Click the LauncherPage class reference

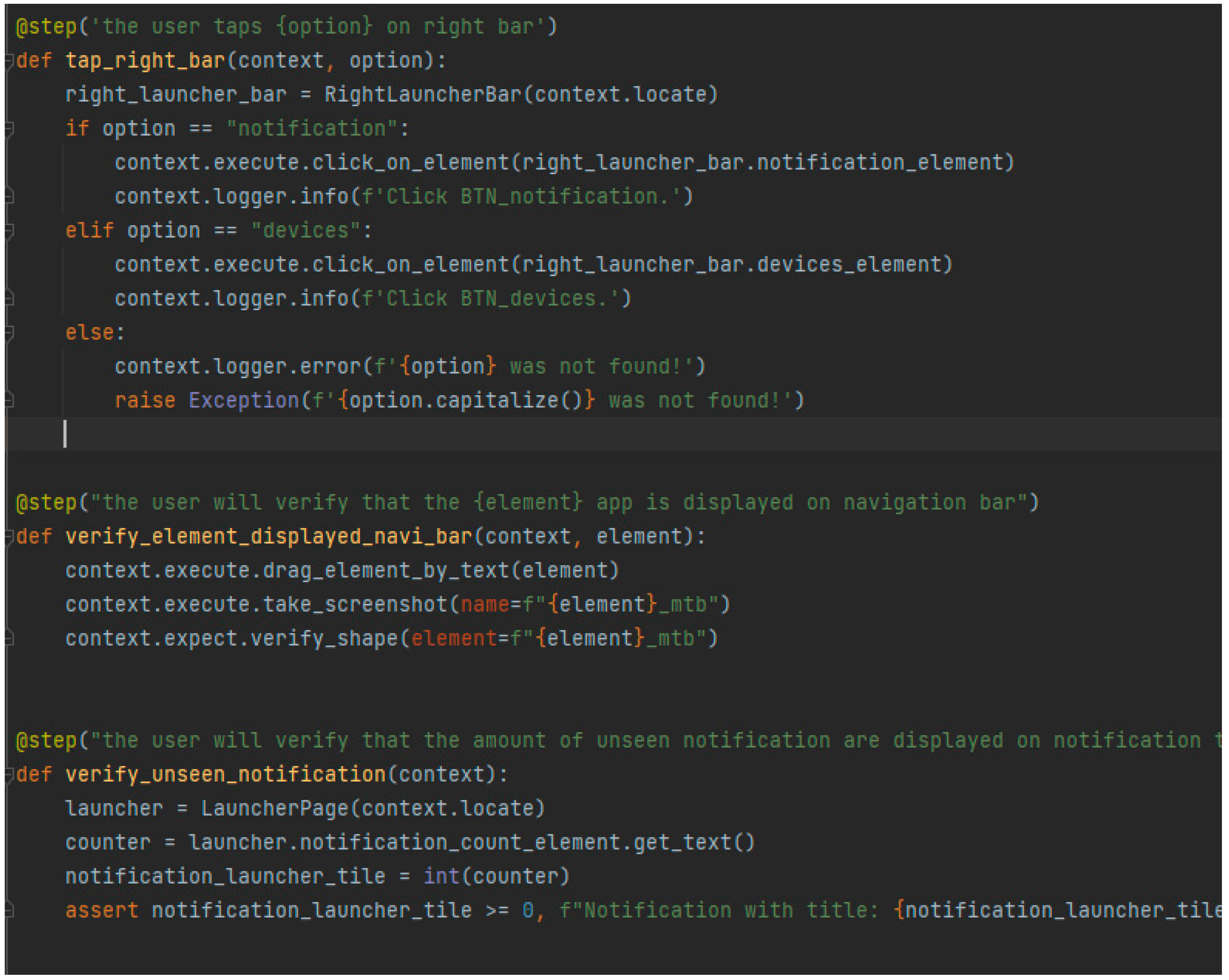pos(274,808)
